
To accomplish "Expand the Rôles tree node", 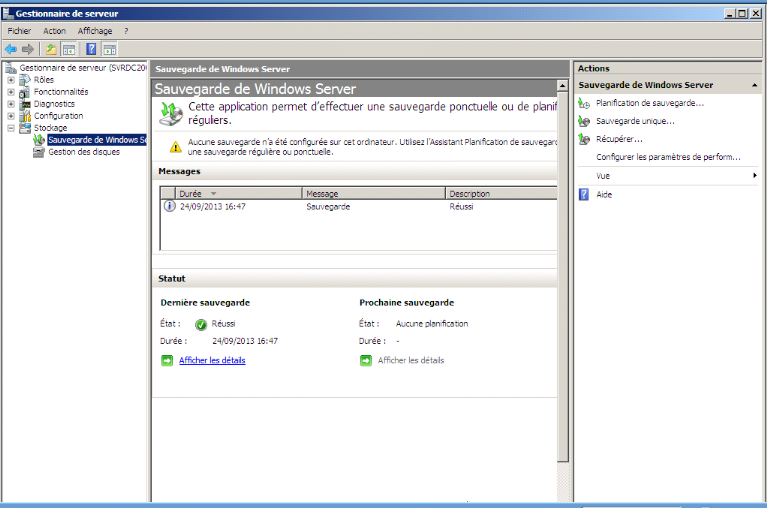I will coord(11,80).
